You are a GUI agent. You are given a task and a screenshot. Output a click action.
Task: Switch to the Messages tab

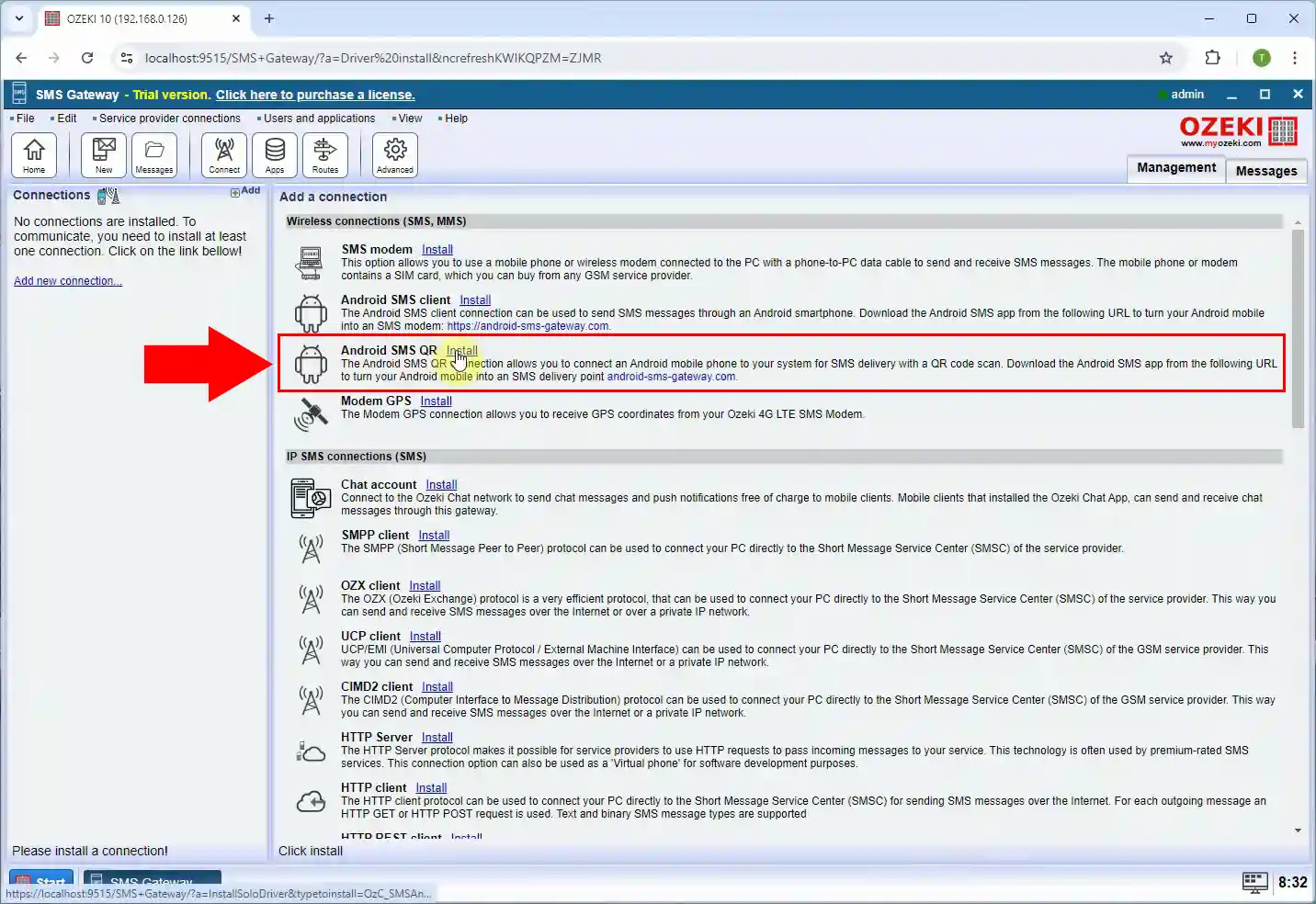[1266, 171]
